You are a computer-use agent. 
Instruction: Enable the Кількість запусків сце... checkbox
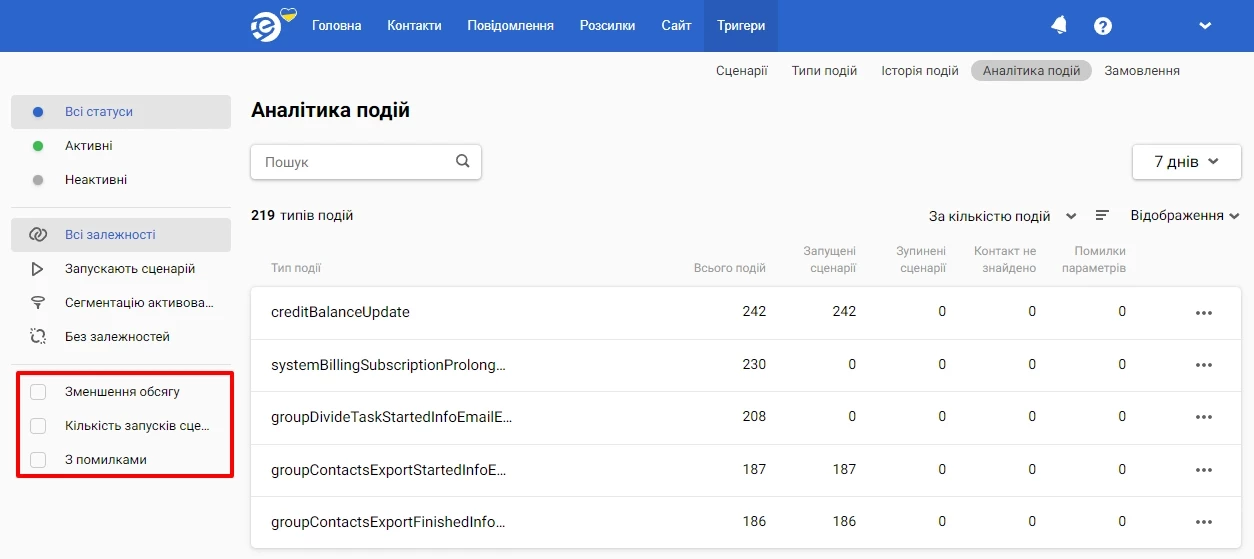coord(38,426)
